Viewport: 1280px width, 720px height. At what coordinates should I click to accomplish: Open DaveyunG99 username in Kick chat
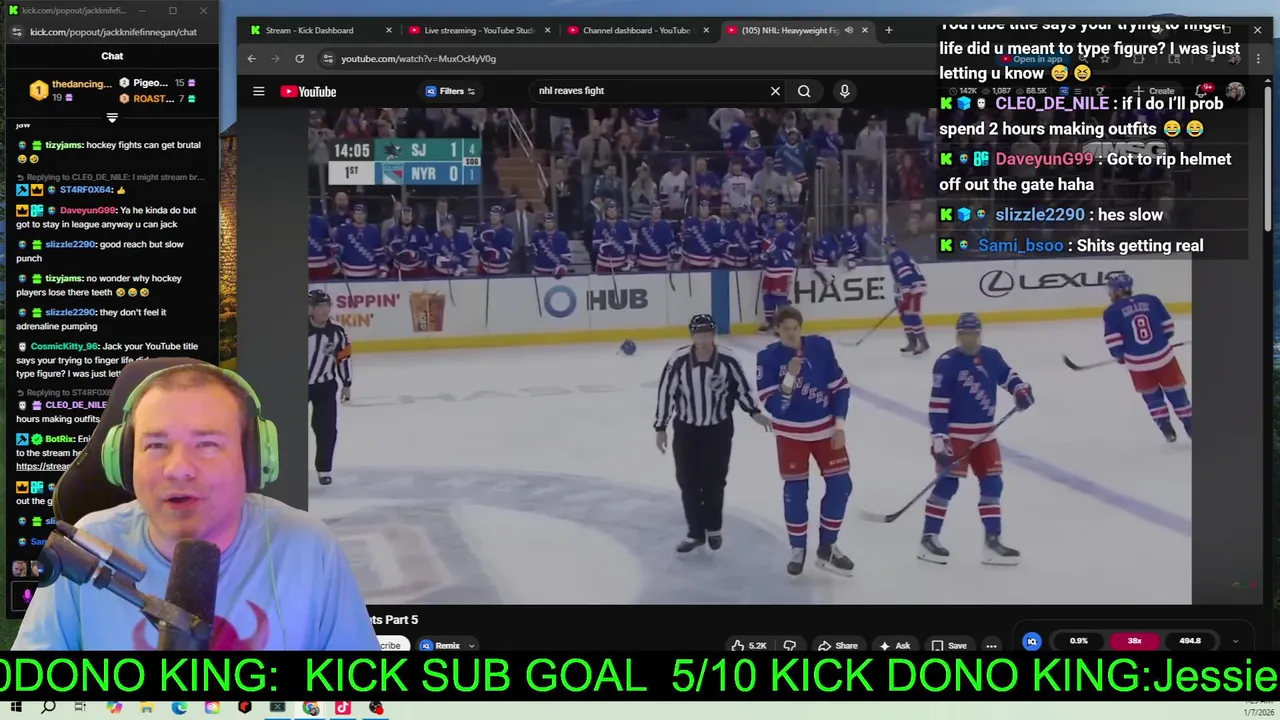88,210
